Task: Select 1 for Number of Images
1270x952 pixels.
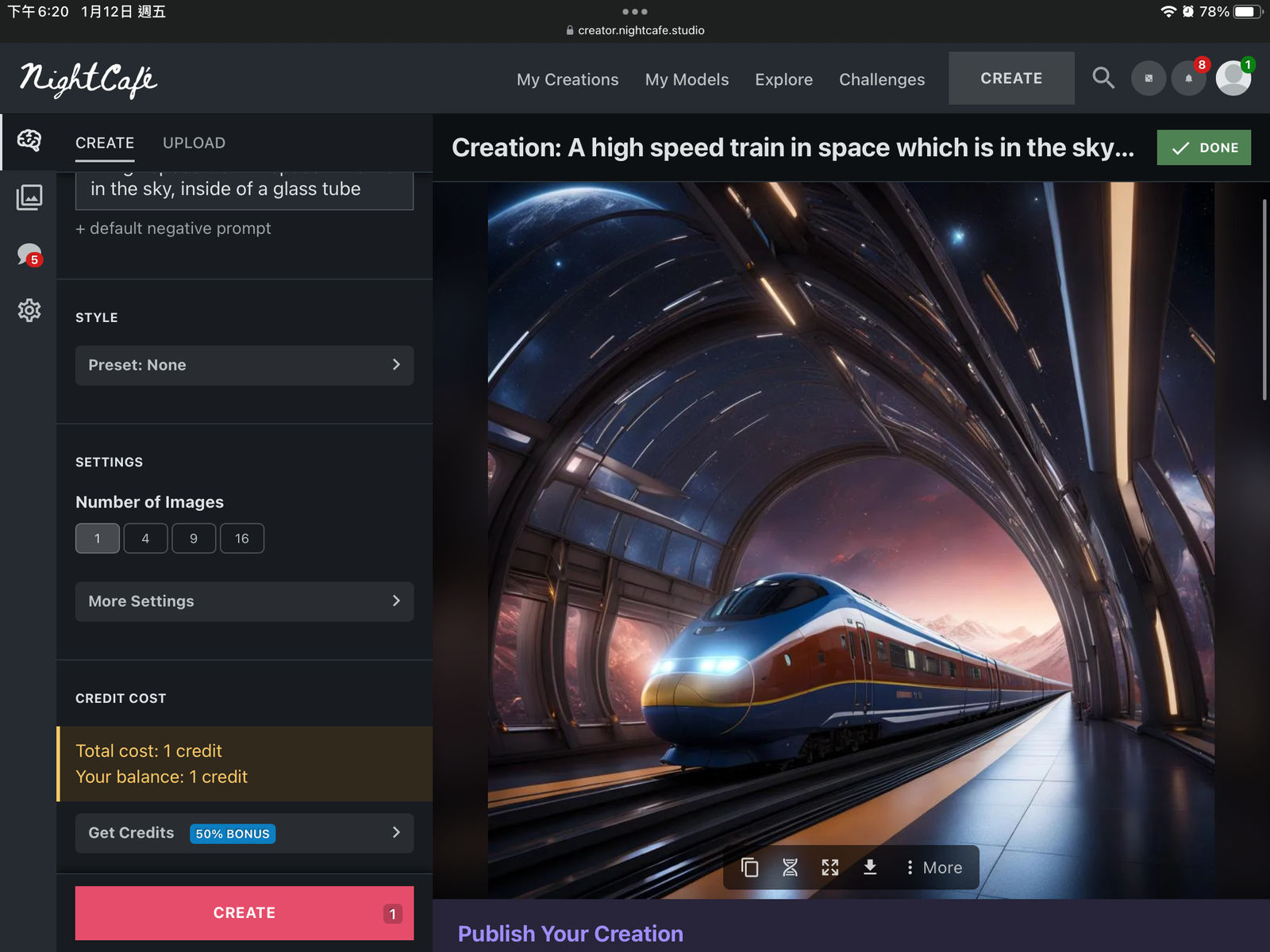Action: click(x=98, y=539)
